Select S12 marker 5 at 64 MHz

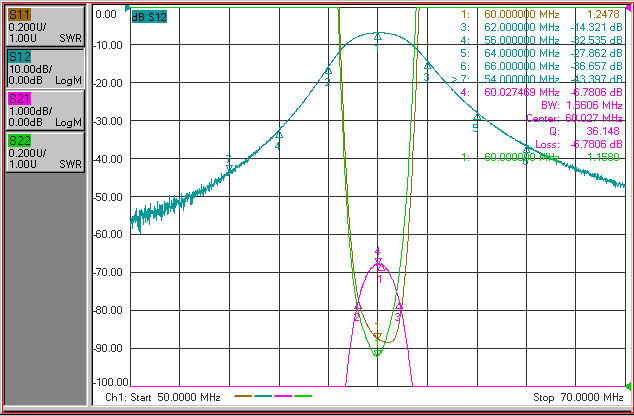(478, 117)
